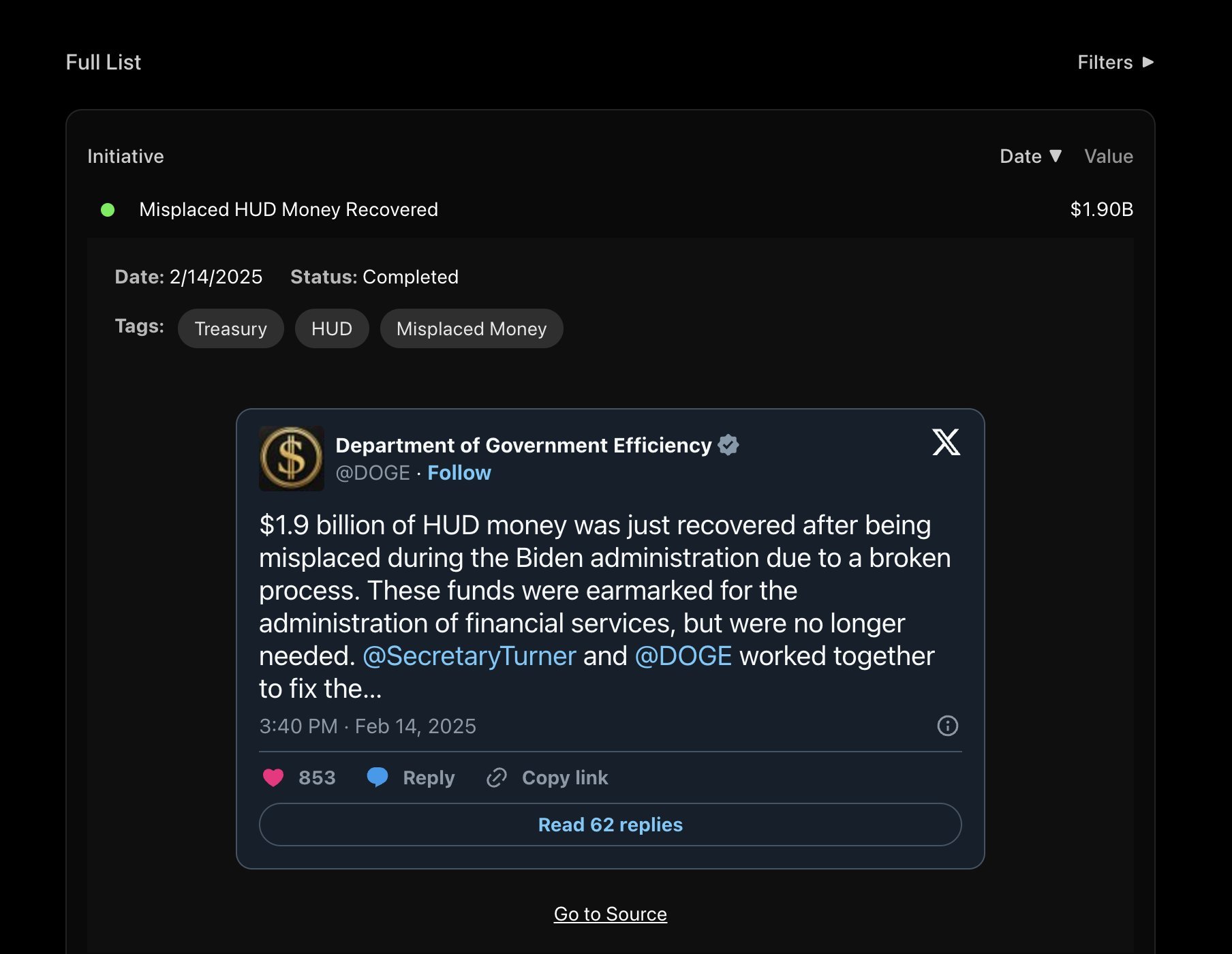1232x954 pixels.
Task: Select the Misplaced Money tag
Action: [472, 328]
